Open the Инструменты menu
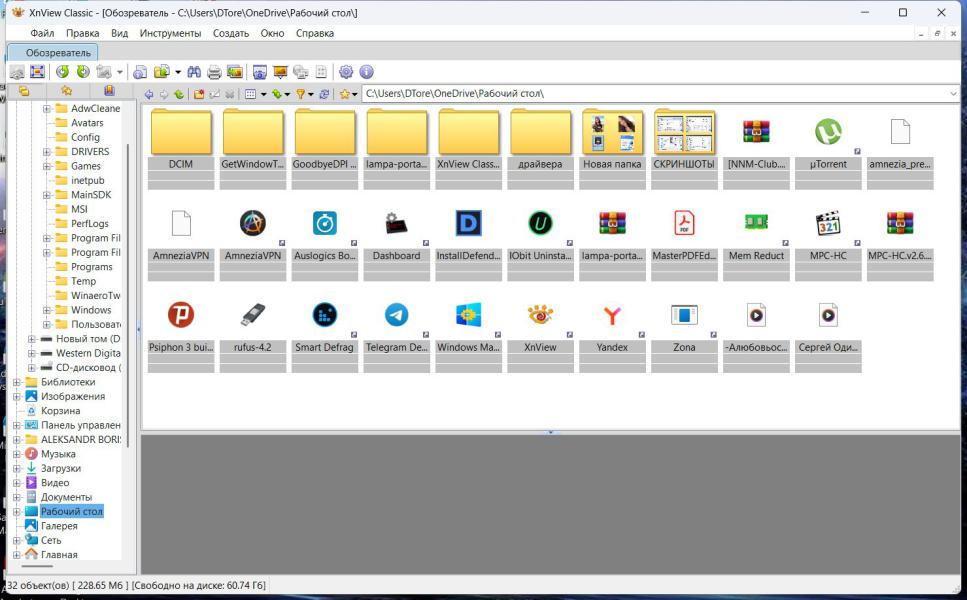This screenshot has width=967, height=600. 170,33
